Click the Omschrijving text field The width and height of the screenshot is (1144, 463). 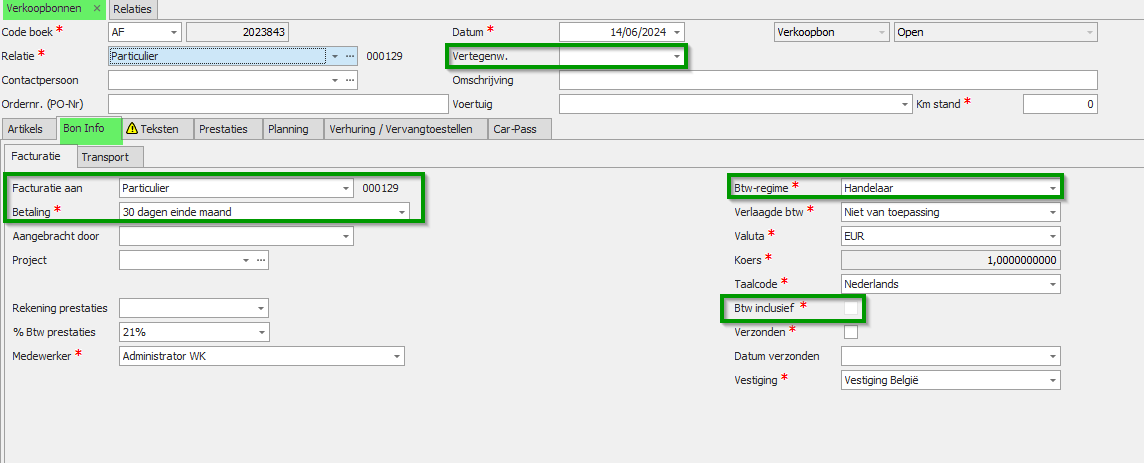click(828, 80)
